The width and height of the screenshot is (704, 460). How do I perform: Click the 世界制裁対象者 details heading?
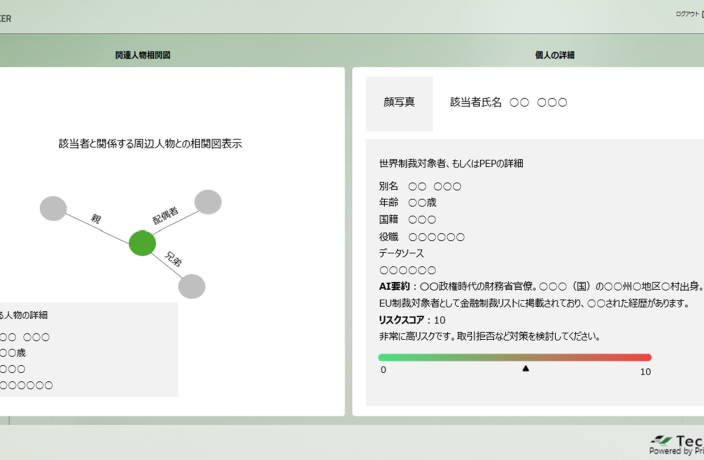click(x=450, y=163)
